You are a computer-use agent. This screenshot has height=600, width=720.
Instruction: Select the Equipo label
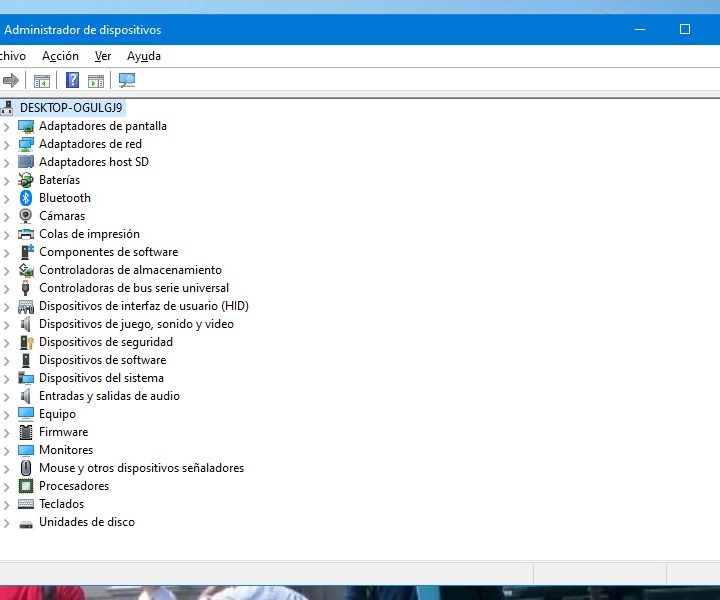57,414
